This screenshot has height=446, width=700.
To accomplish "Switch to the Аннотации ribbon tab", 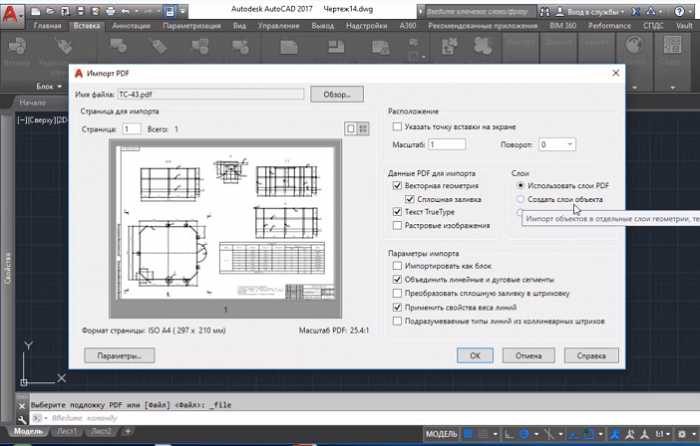I will point(131,26).
